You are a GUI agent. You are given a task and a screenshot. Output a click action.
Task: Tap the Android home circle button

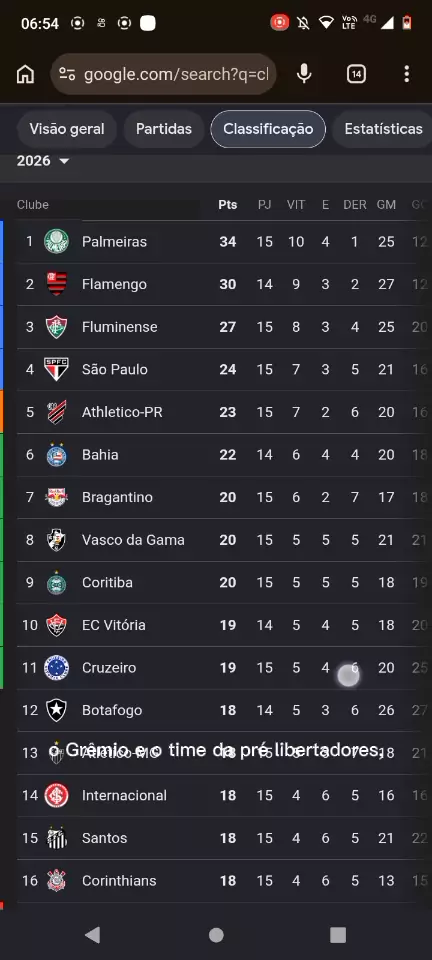pyautogui.click(x=216, y=935)
